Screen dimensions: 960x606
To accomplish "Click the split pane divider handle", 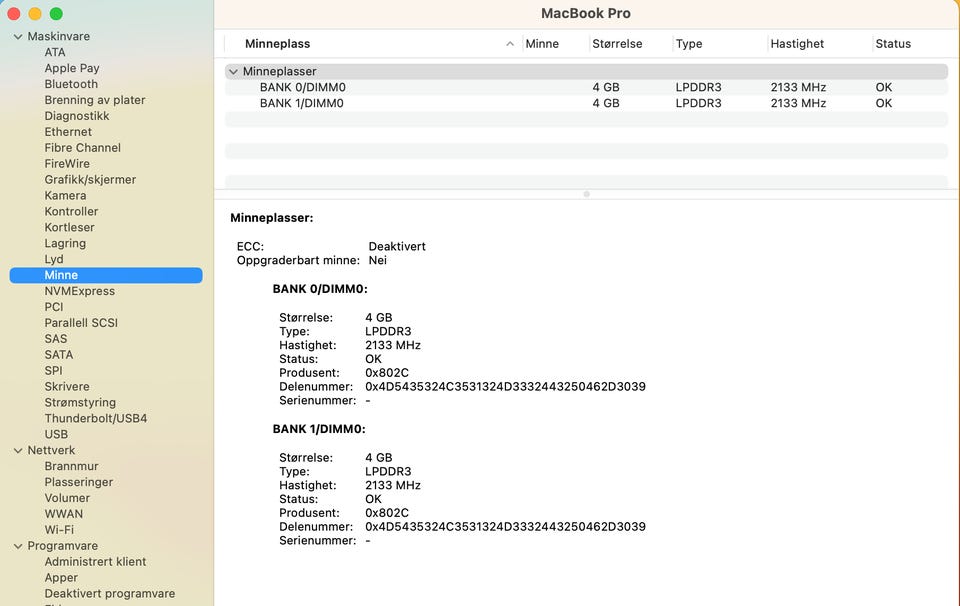I will [586, 194].
